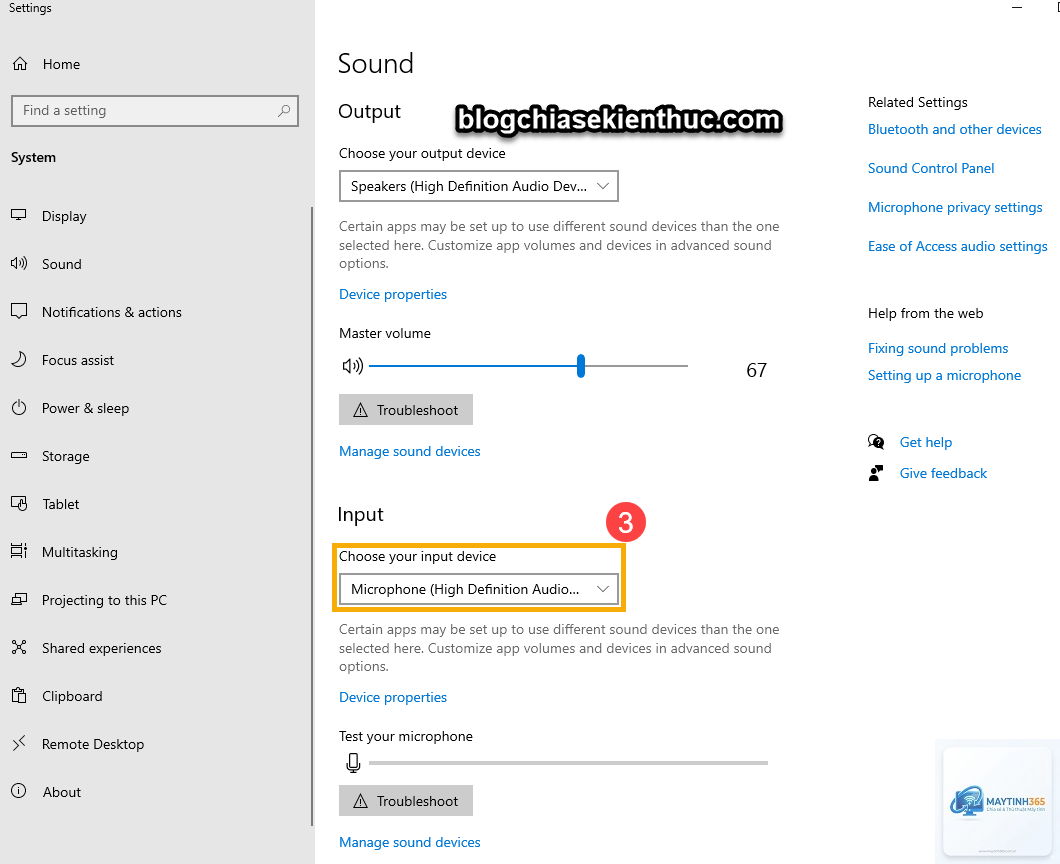The width and height of the screenshot is (1060, 864).
Task: Click the microphone test level bar
Action: [x=568, y=763]
